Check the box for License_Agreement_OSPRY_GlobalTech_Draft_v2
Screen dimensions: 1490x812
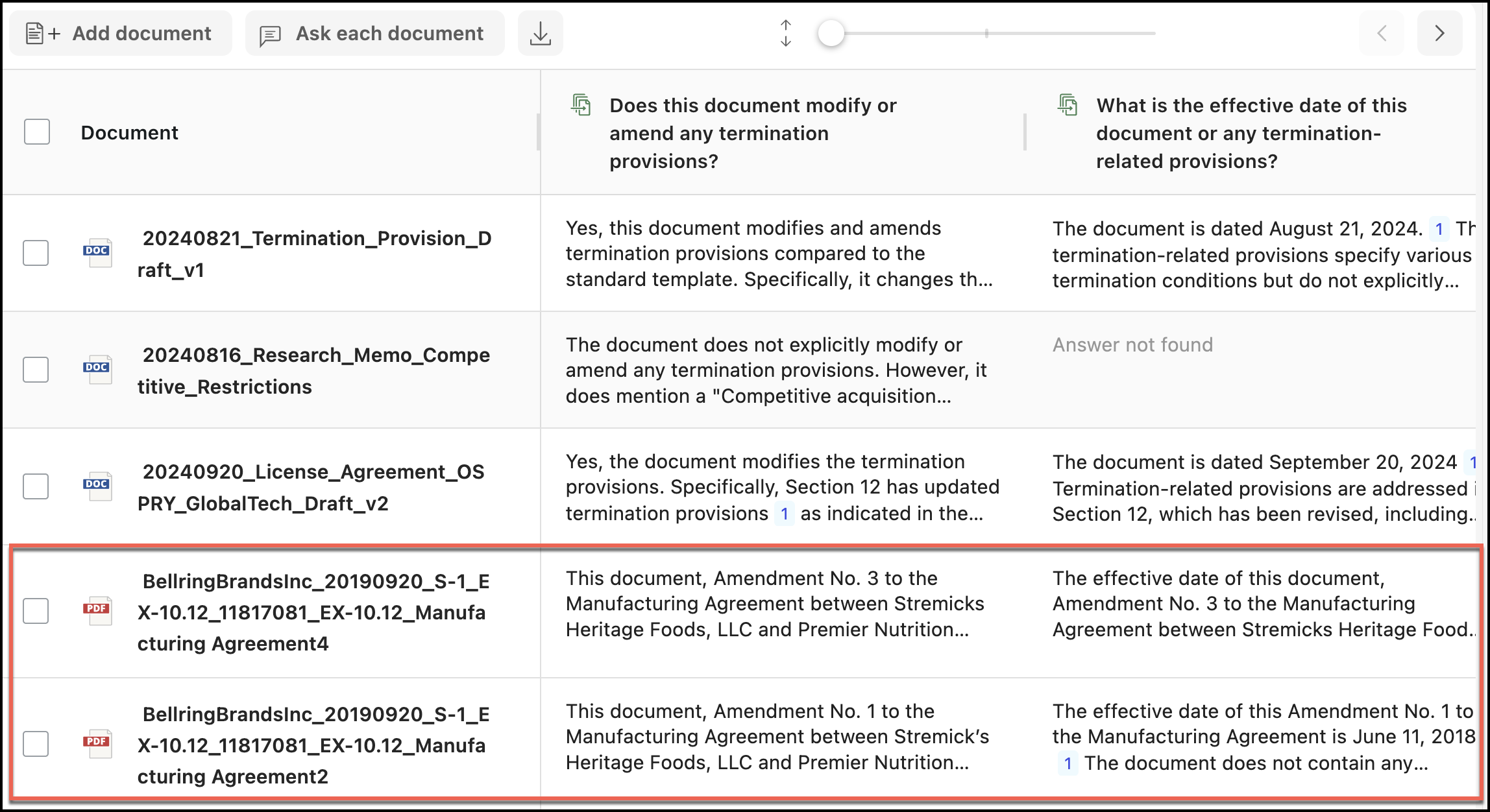36,486
